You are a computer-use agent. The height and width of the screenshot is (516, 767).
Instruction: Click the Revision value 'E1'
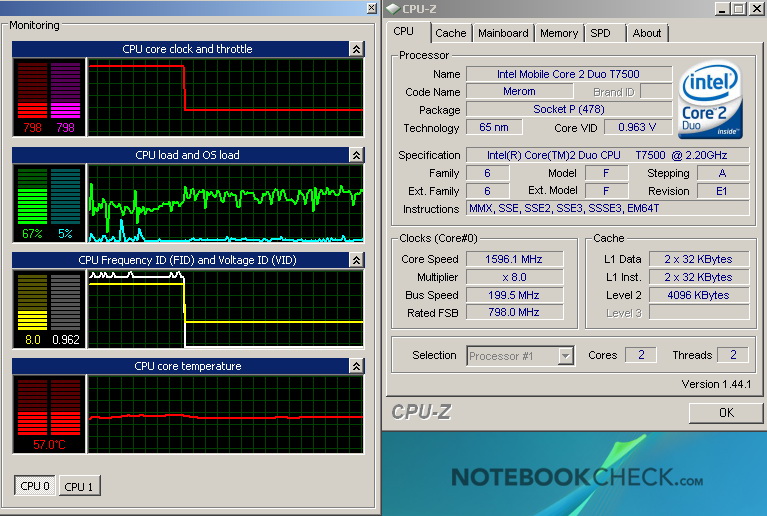723,191
